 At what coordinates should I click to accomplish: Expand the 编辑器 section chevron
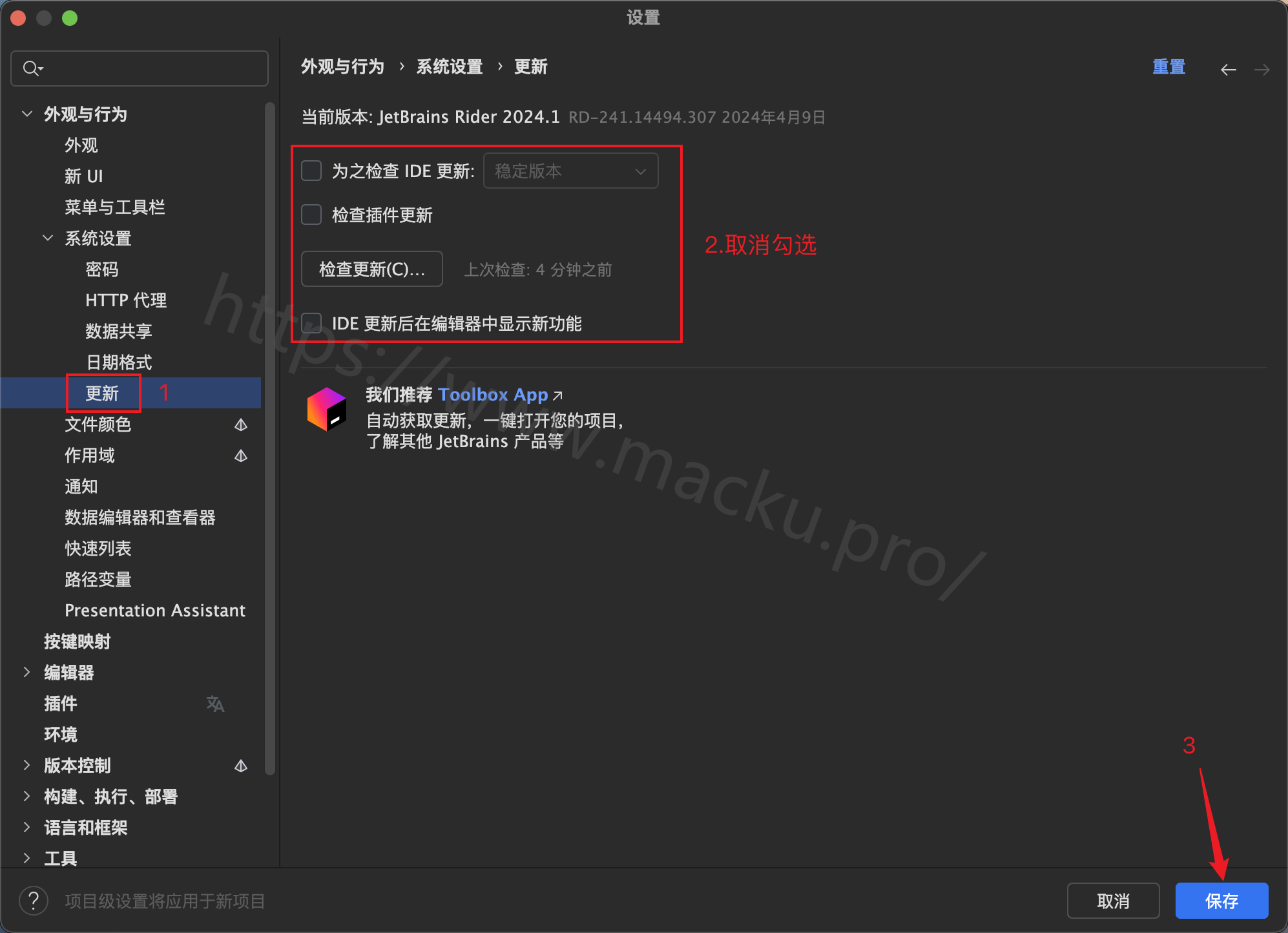[26, 672]
